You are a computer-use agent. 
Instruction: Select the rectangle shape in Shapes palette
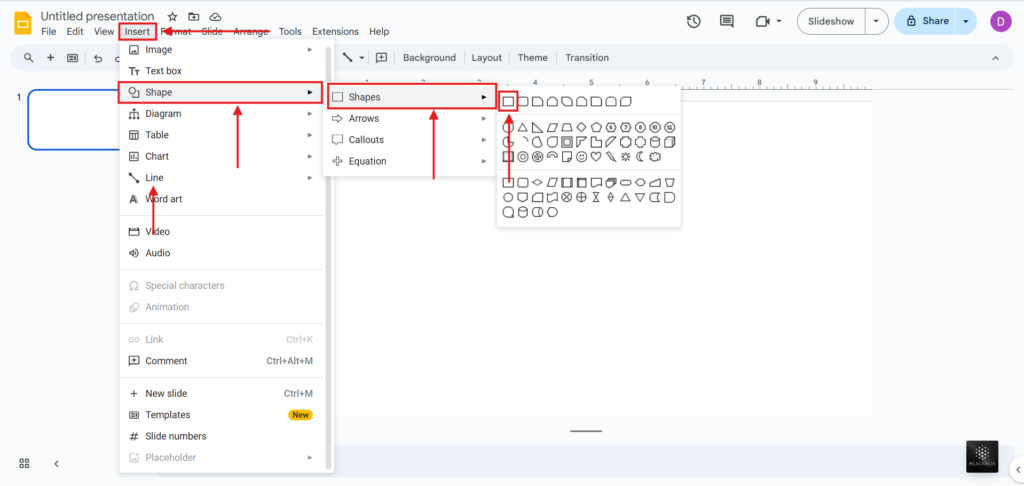point(508,101)
